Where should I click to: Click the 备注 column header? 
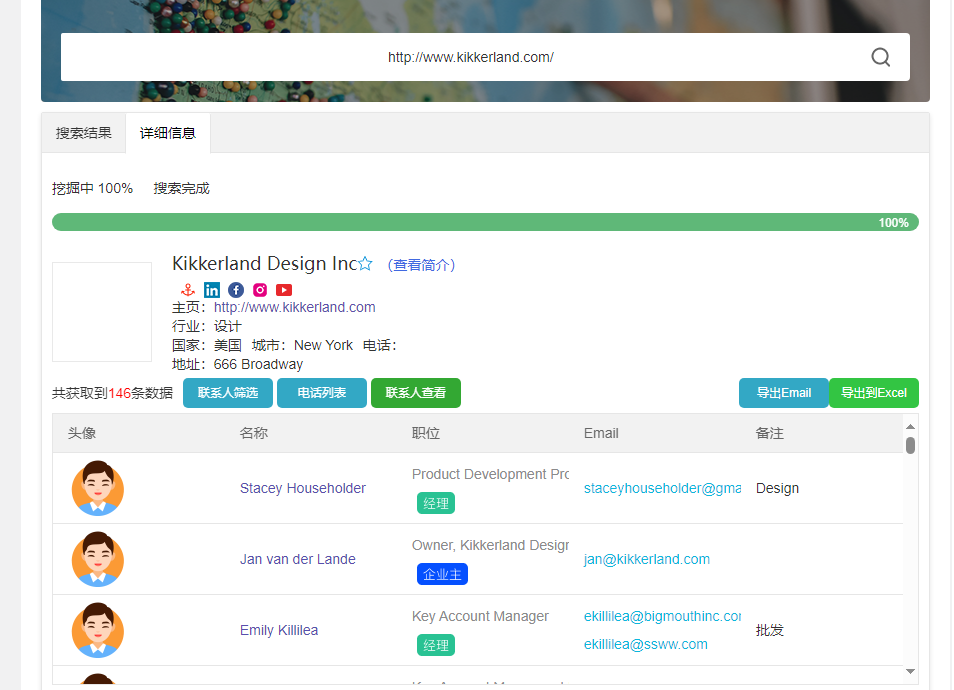(770, 433)
